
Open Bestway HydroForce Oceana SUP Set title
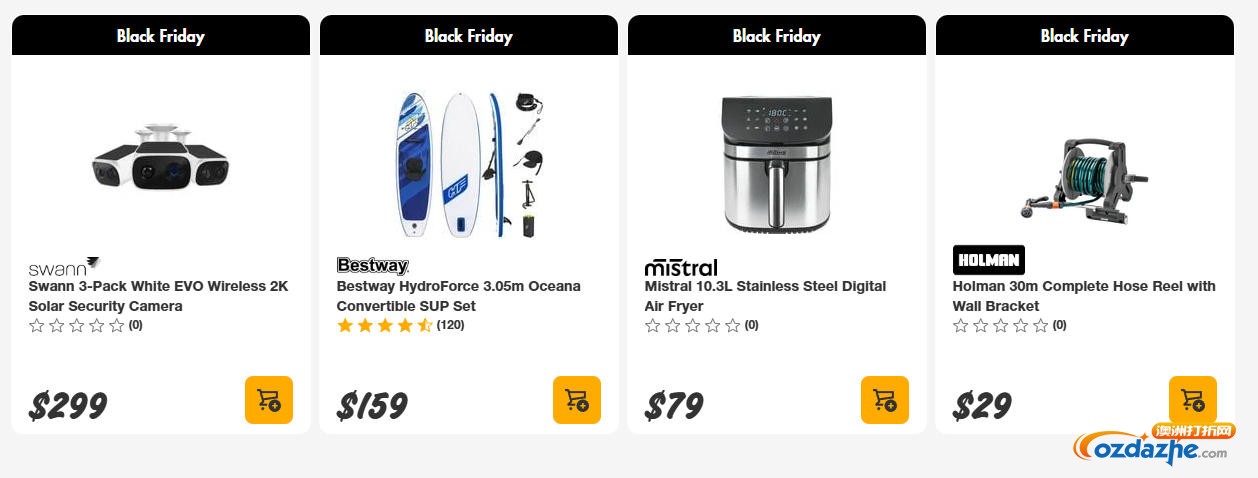(458, 296)
